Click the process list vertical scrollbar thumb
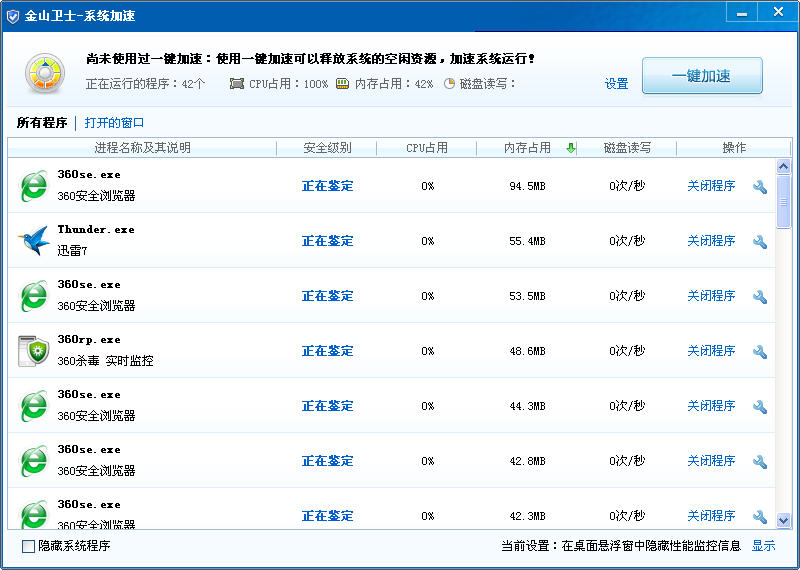 pyautogui.click(x=783, y=200)
